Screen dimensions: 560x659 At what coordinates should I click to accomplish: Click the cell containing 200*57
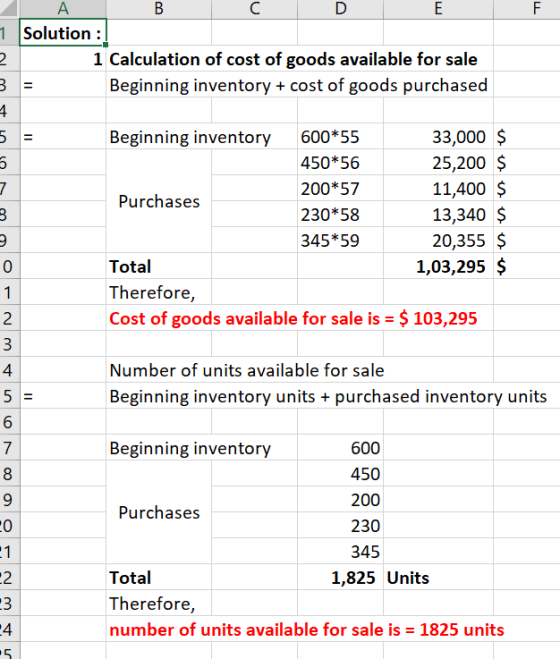(341, 189)
